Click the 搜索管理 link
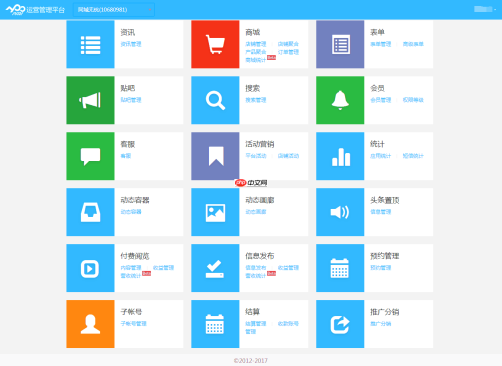502x366 pixels. (256, 100)
